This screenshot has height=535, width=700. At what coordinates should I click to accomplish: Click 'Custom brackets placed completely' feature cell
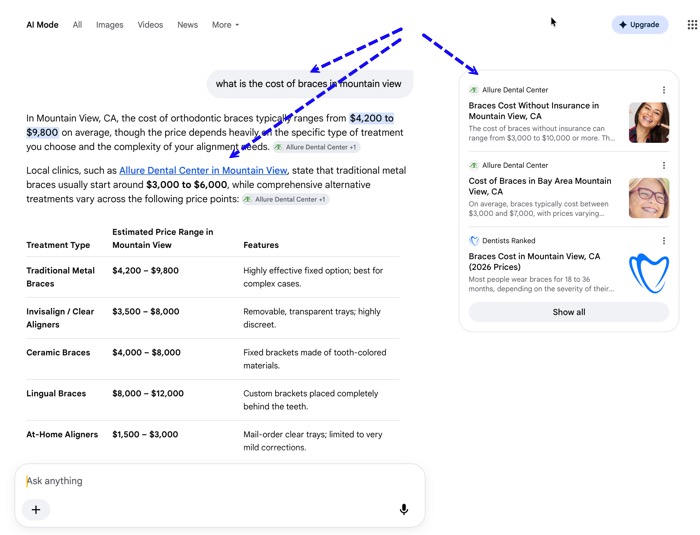click(311, 400)
